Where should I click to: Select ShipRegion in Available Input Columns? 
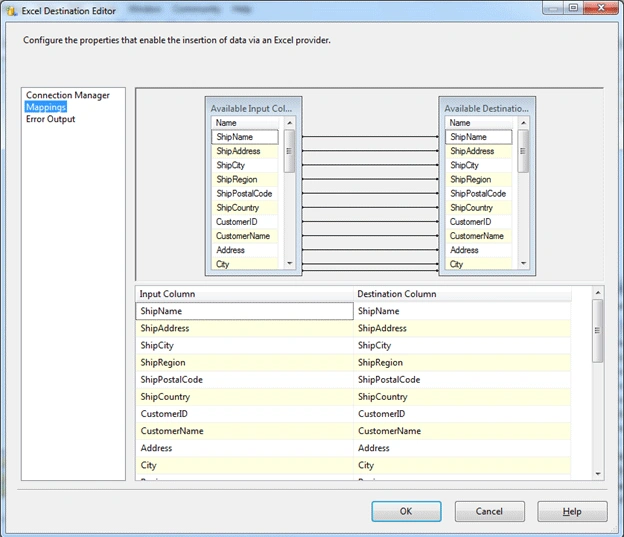245,180
